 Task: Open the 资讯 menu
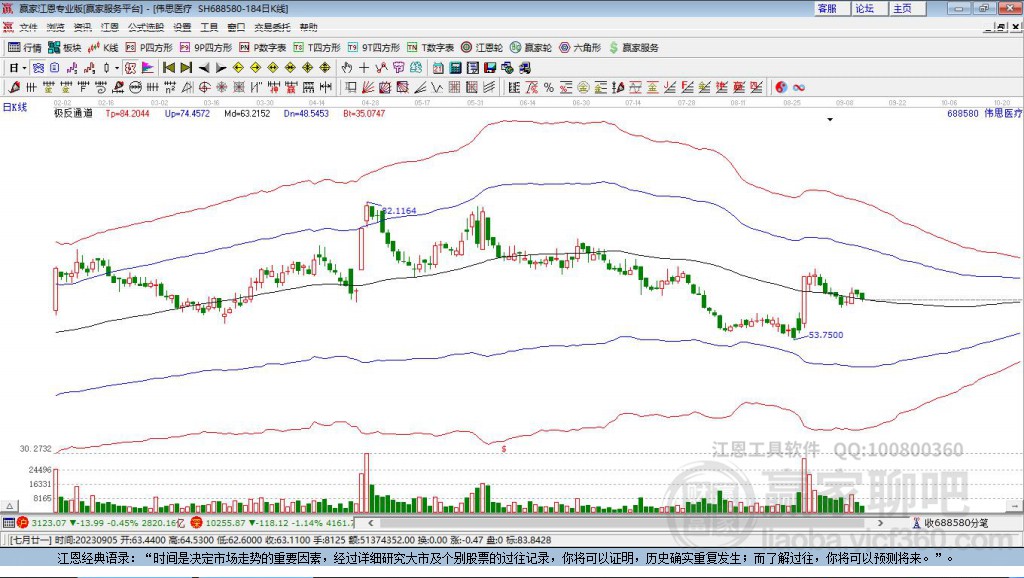[82, 27]
